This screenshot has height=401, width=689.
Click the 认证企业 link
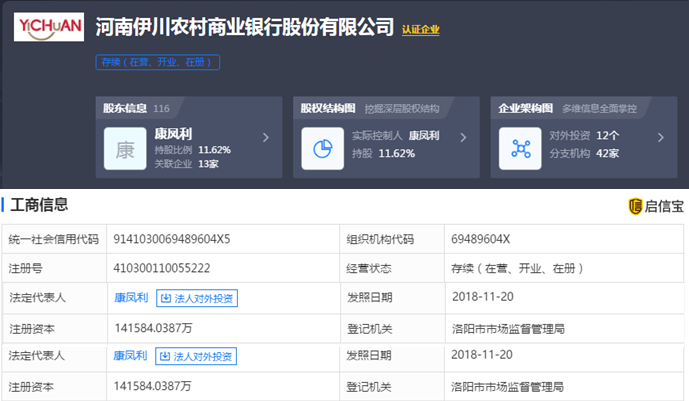coord(420,29)
